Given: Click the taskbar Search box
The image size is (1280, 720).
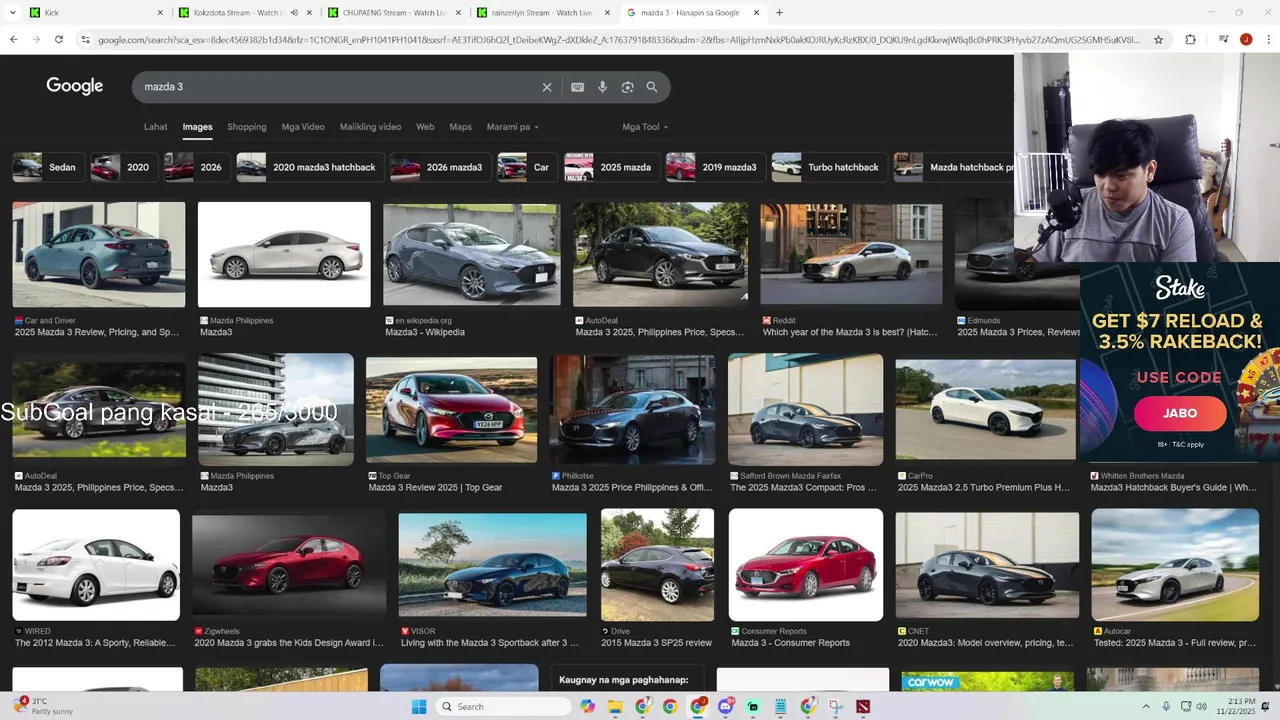Looking at the screenshot, I should coord(503,707).
